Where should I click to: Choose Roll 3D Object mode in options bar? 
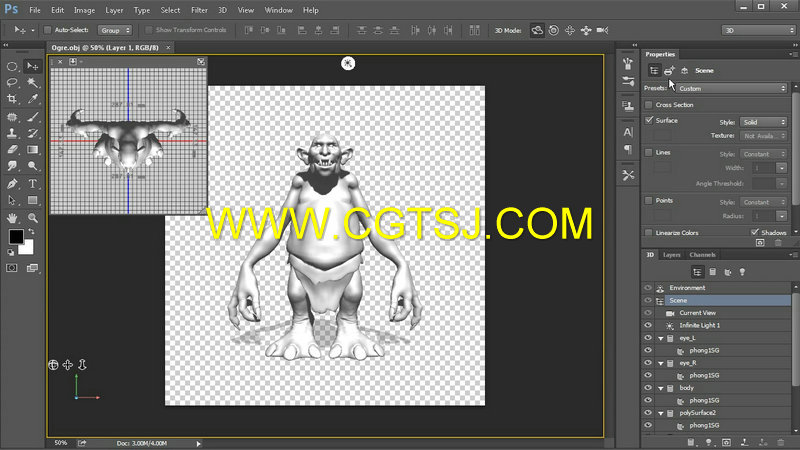pos(554,30)
